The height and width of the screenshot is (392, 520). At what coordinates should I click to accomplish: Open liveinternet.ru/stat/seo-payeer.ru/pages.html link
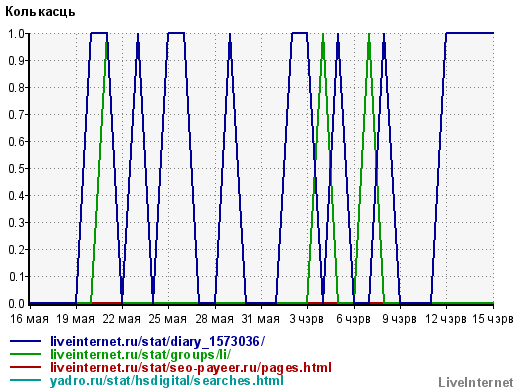(191, 367)
